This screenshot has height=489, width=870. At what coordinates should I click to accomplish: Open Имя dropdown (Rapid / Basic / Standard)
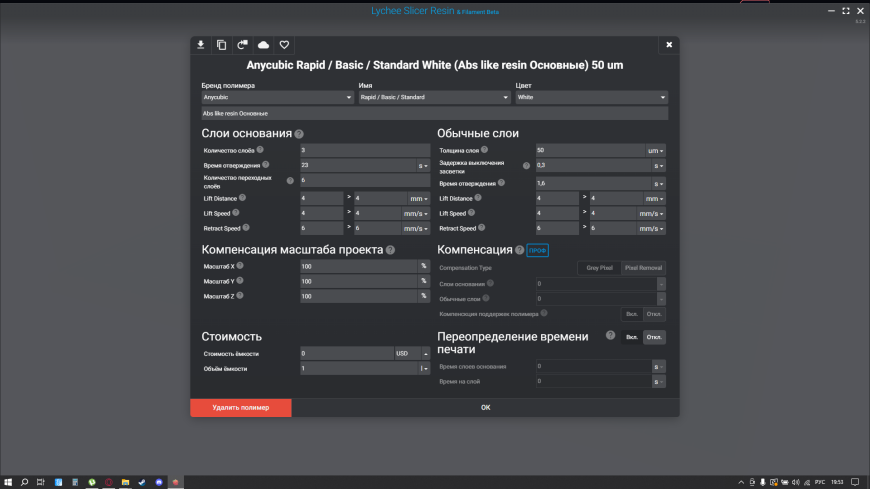(434, 97)
